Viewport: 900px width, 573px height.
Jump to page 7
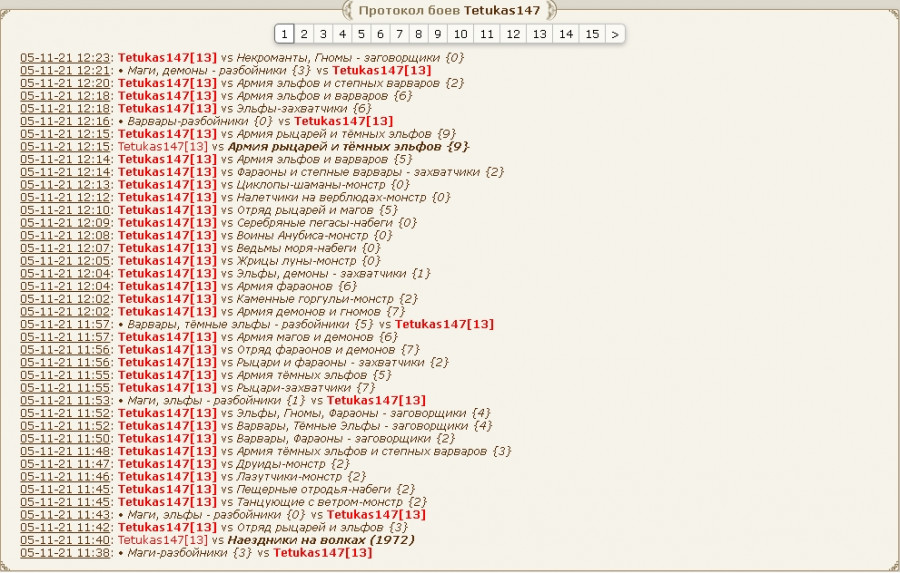click(399, 34)
